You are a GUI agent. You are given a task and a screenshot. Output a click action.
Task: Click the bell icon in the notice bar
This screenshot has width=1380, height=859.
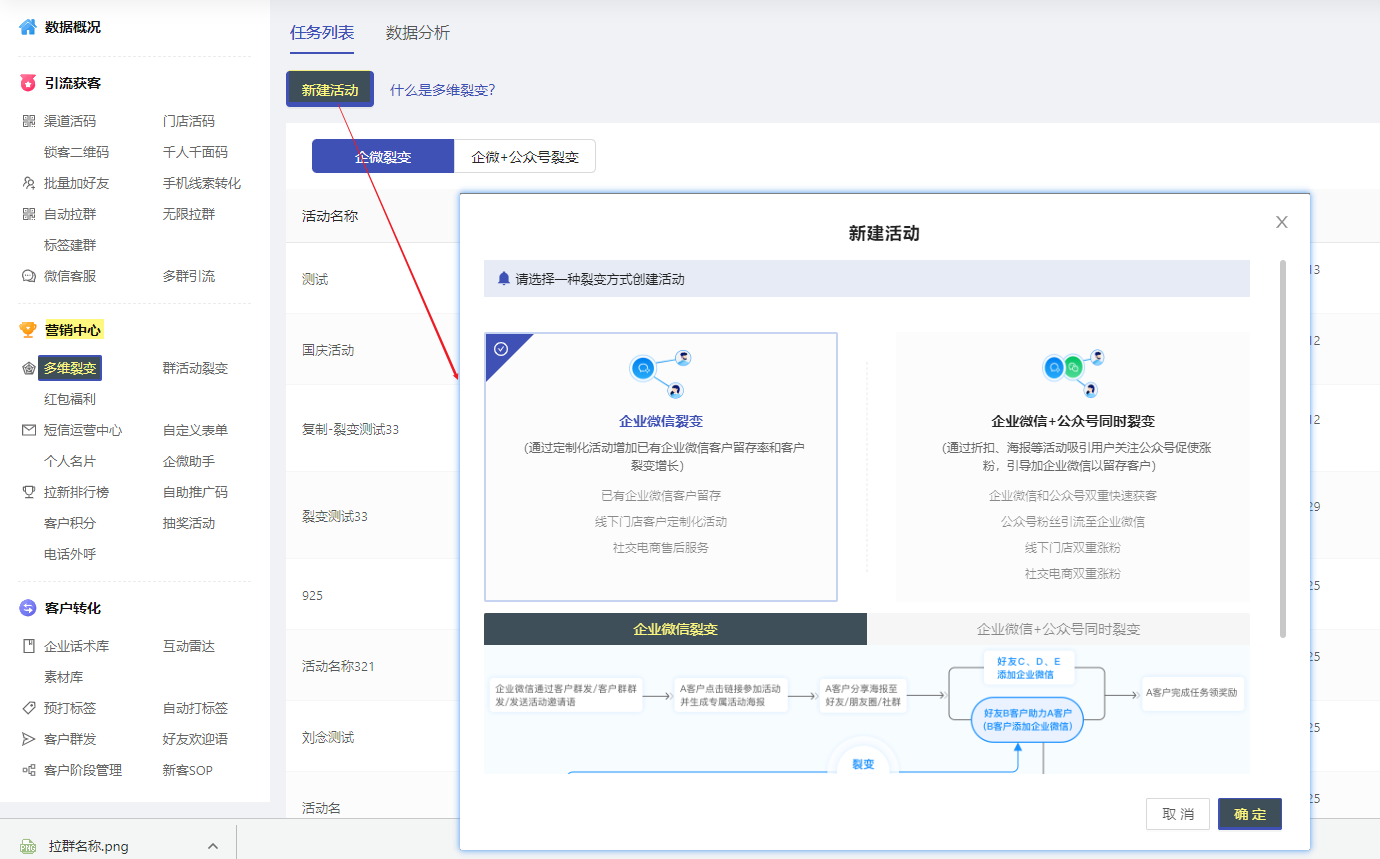coord(504,279)
